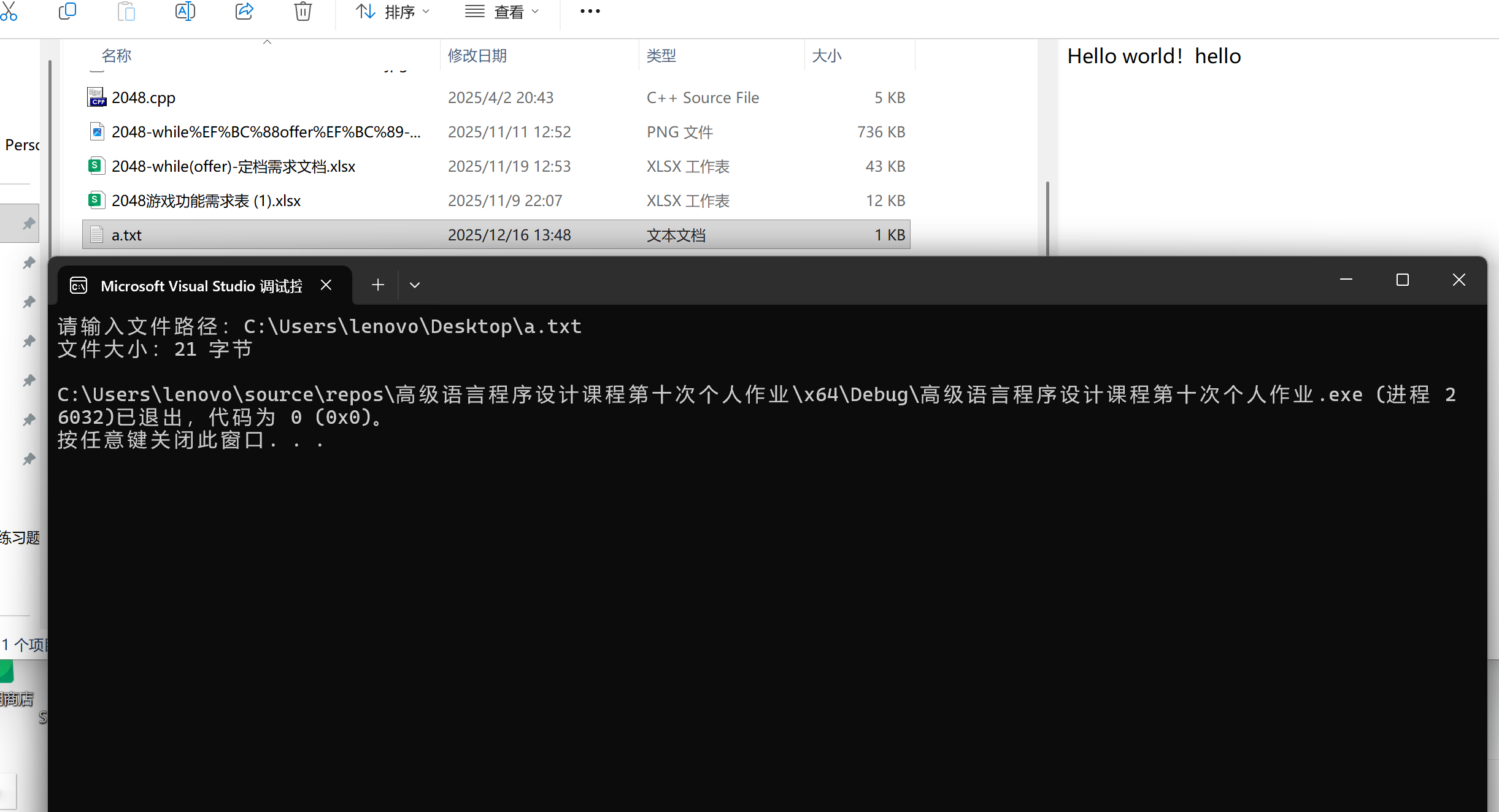The image size is (1499, 812).
Task: Click the 2048.cpp file icon
Action: (x=96, y=98)
